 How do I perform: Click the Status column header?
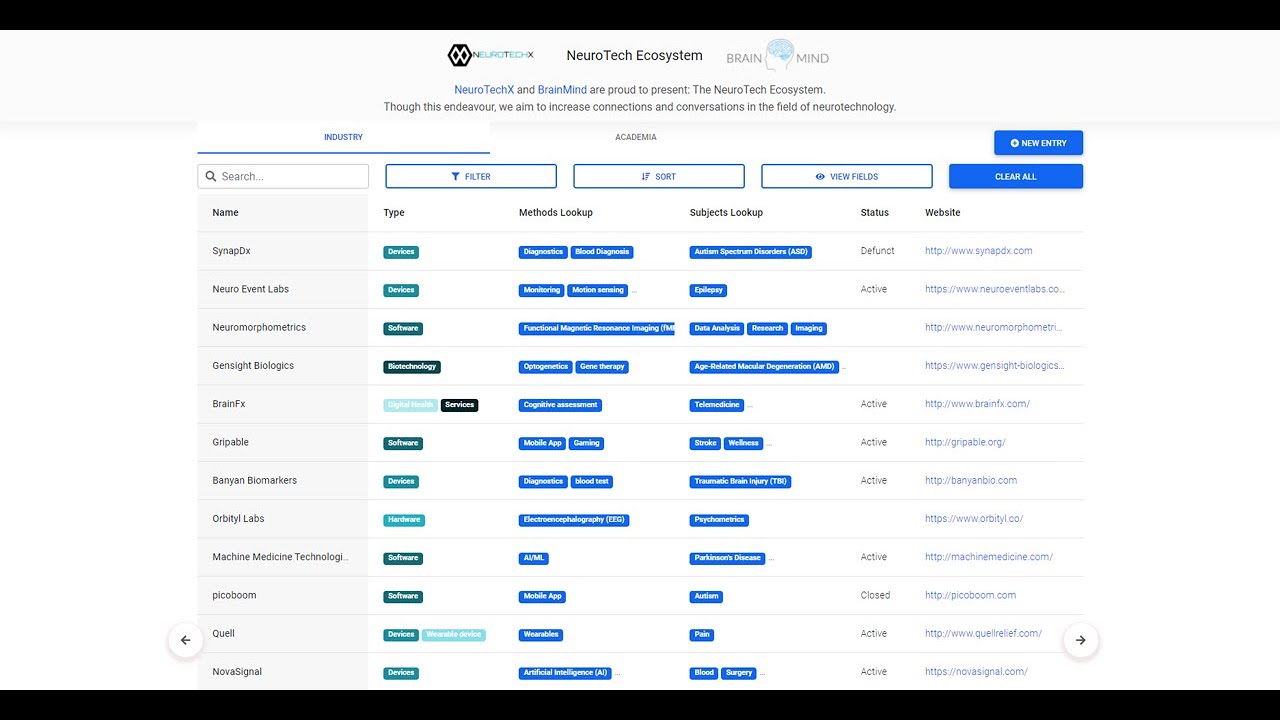(x=875, y=212)
